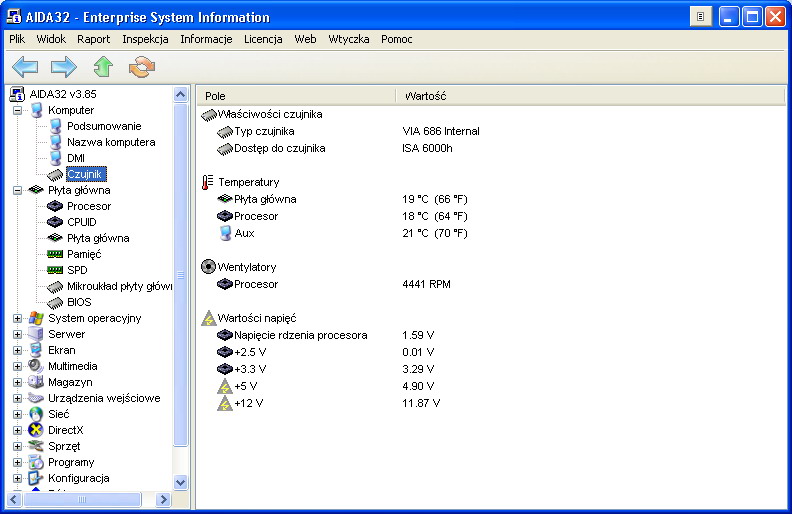Screen dimensions: 792x514
Task: Open the Widok menu
Action: point(51,39)
